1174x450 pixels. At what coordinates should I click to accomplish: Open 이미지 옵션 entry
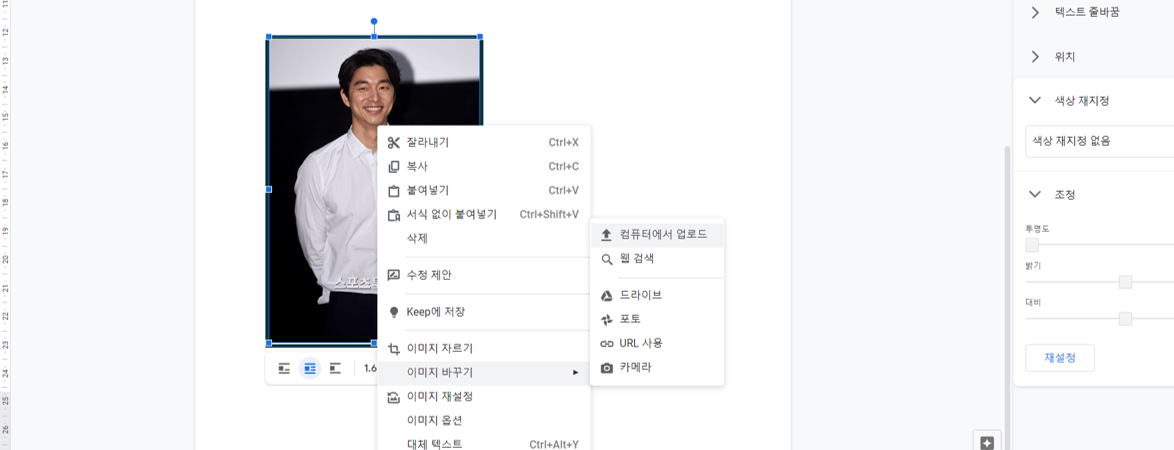click(484, 421)
